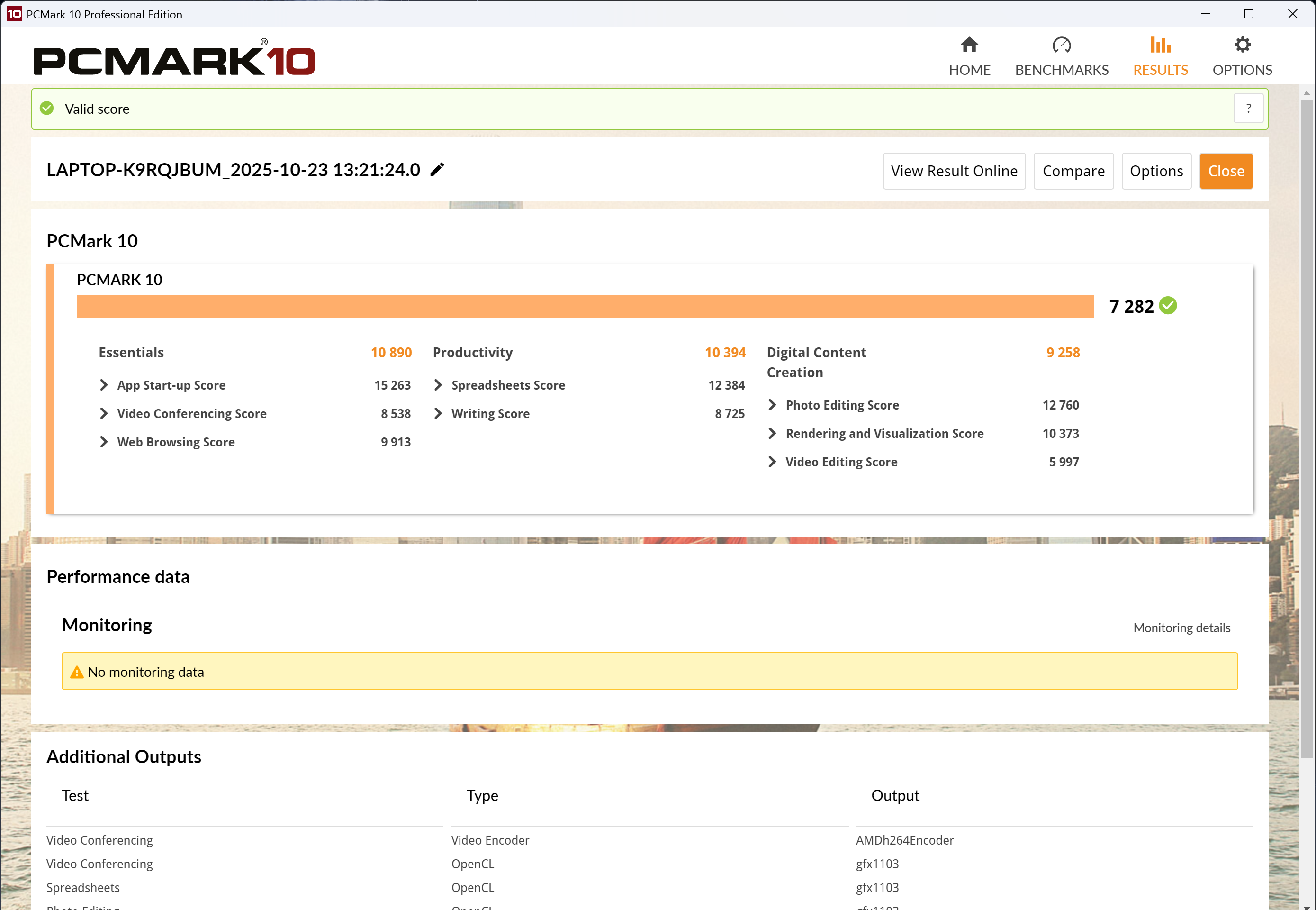
Task: Click green check beside 7 282 score
Action: click(1168, 306)
